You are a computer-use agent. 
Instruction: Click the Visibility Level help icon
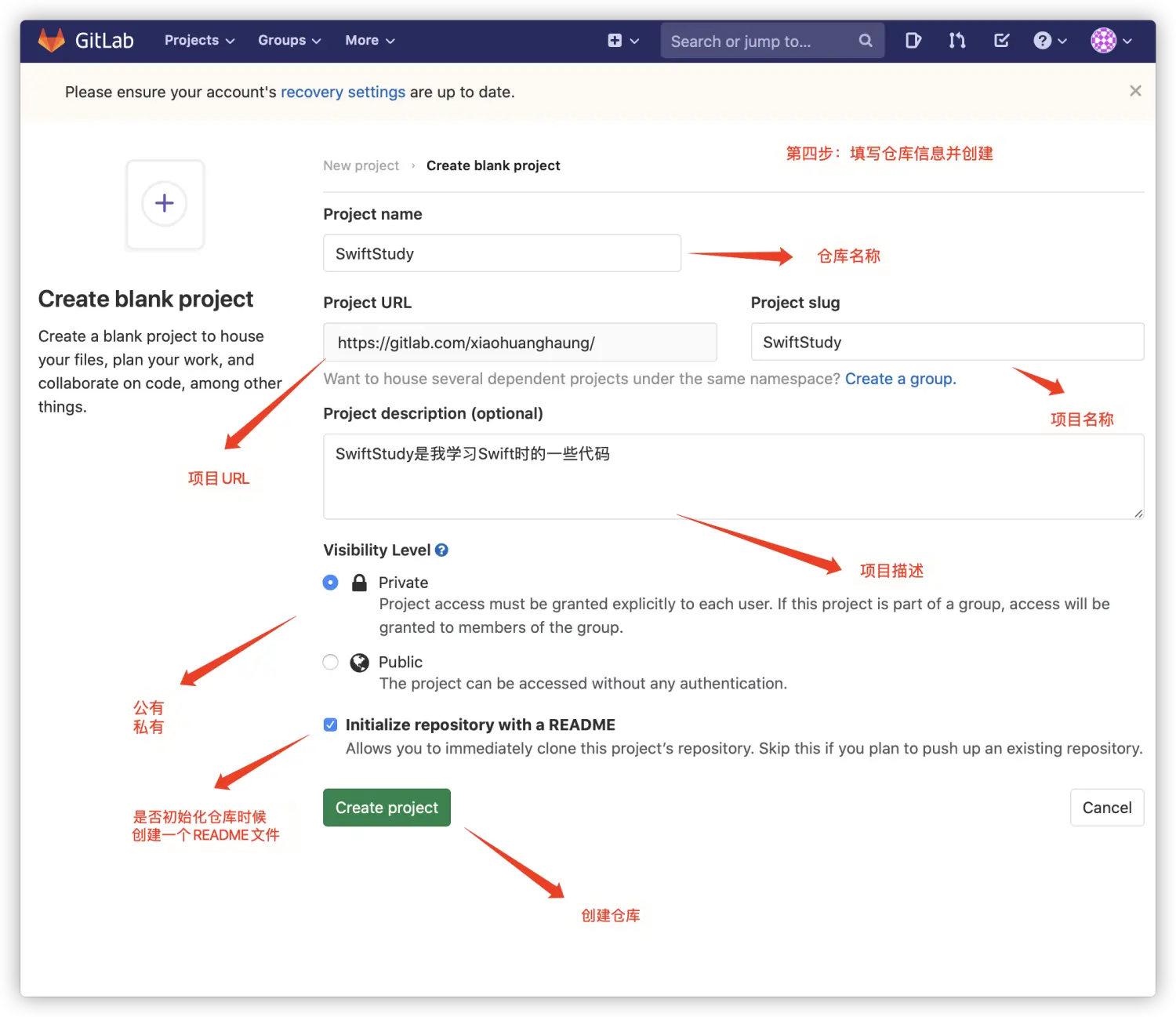pyautogui.click(x=441, y=550)
